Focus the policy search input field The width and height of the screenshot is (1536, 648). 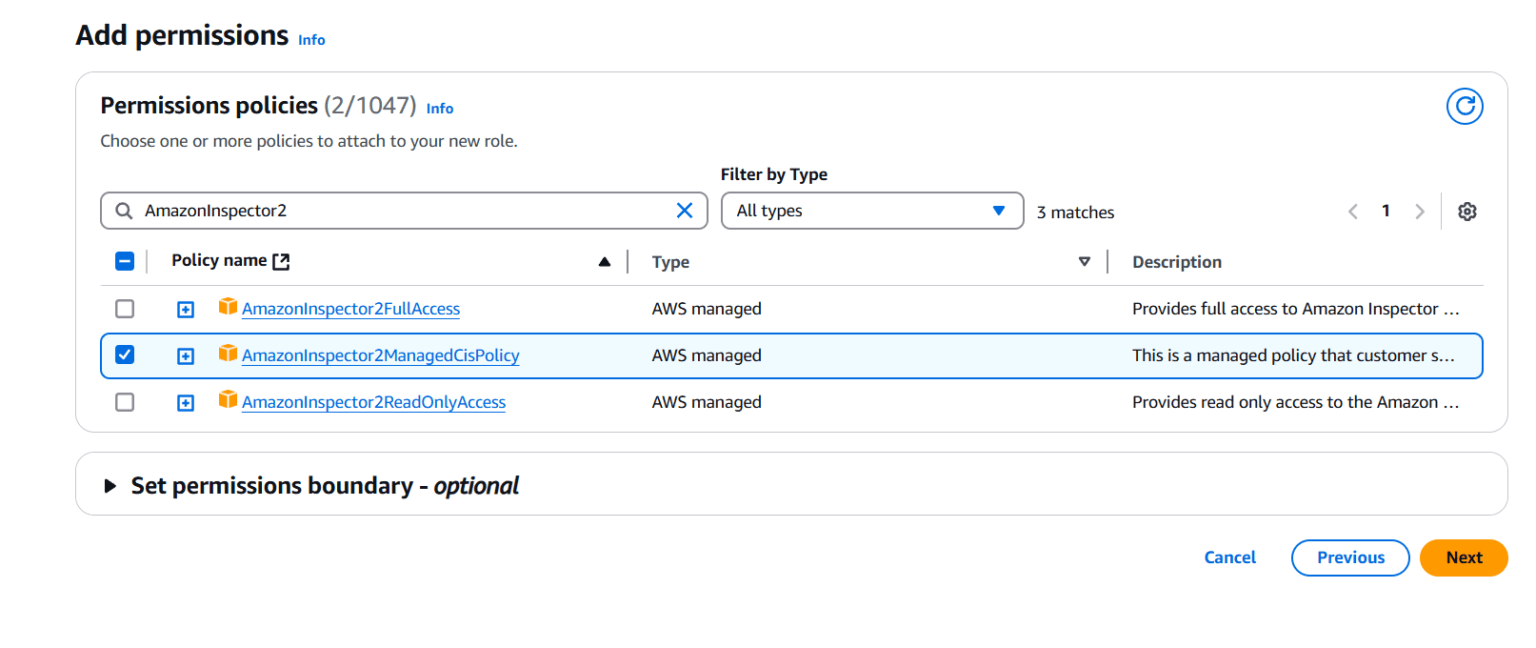click(x=405, y=211)
